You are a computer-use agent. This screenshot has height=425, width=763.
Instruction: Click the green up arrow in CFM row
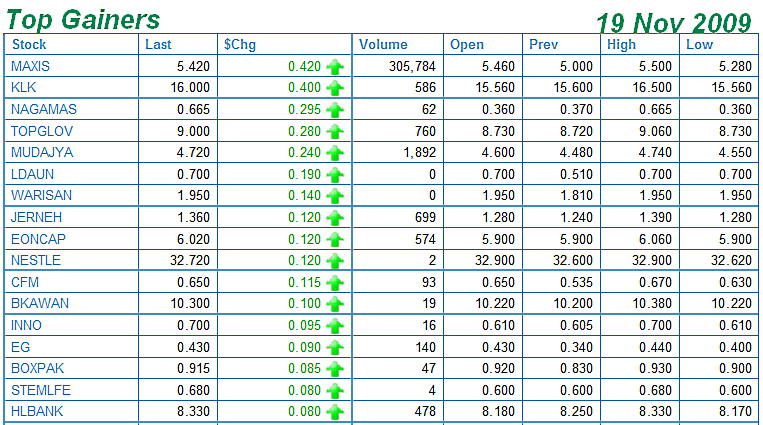[335, 282]
